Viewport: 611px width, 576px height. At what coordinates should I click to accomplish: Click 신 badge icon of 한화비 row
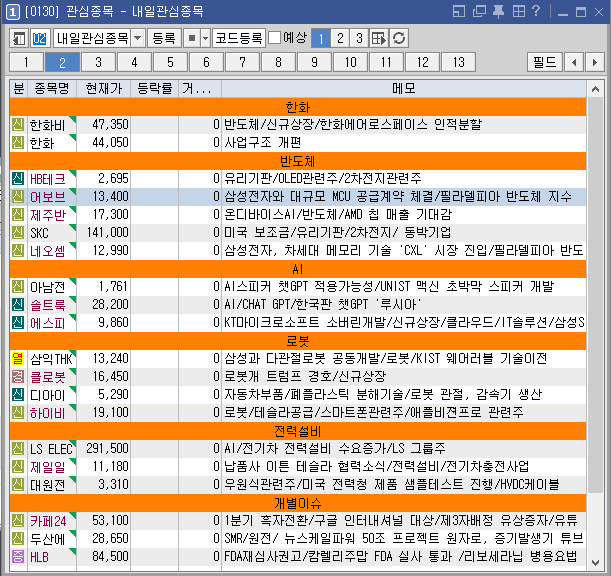(18, 125)
